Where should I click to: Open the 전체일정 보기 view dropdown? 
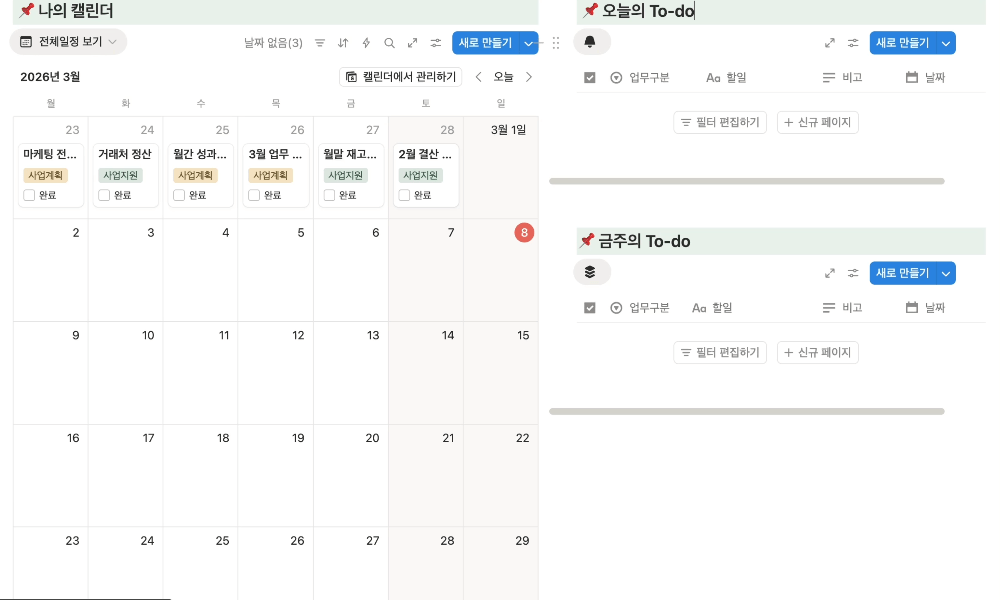69,42
